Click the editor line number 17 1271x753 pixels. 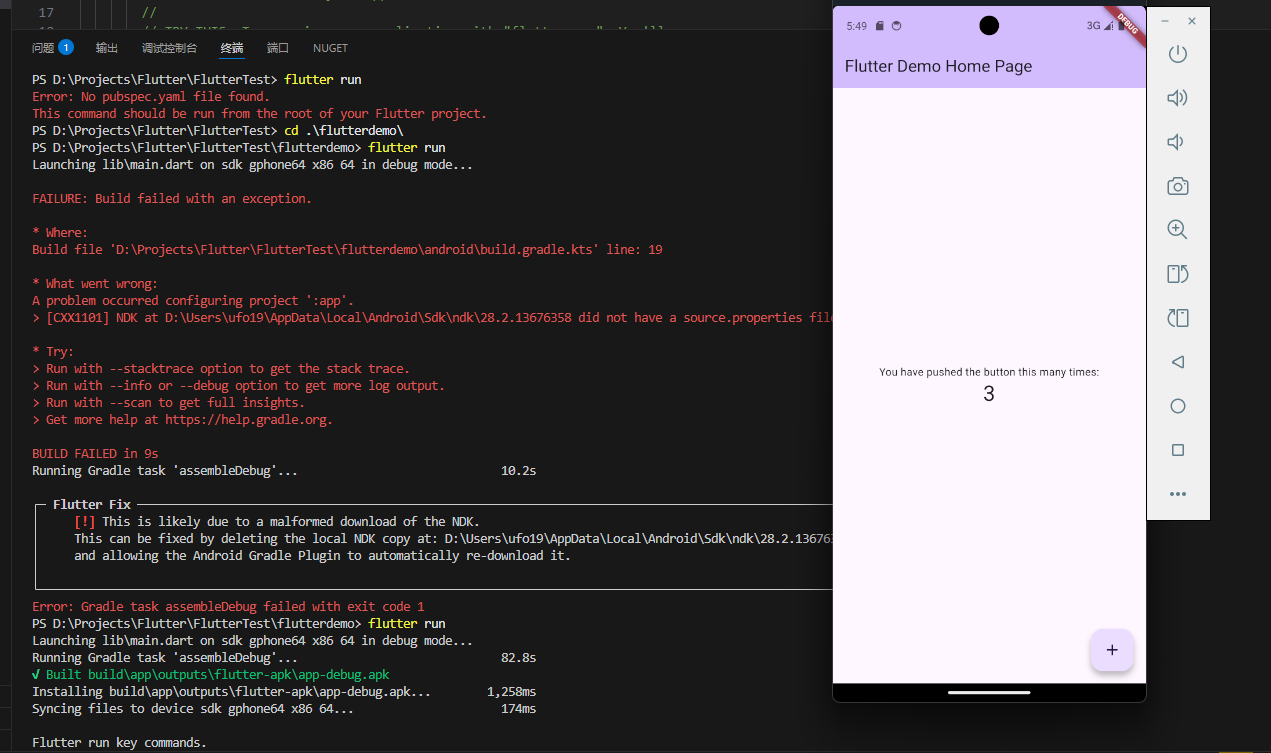(45, 13)
